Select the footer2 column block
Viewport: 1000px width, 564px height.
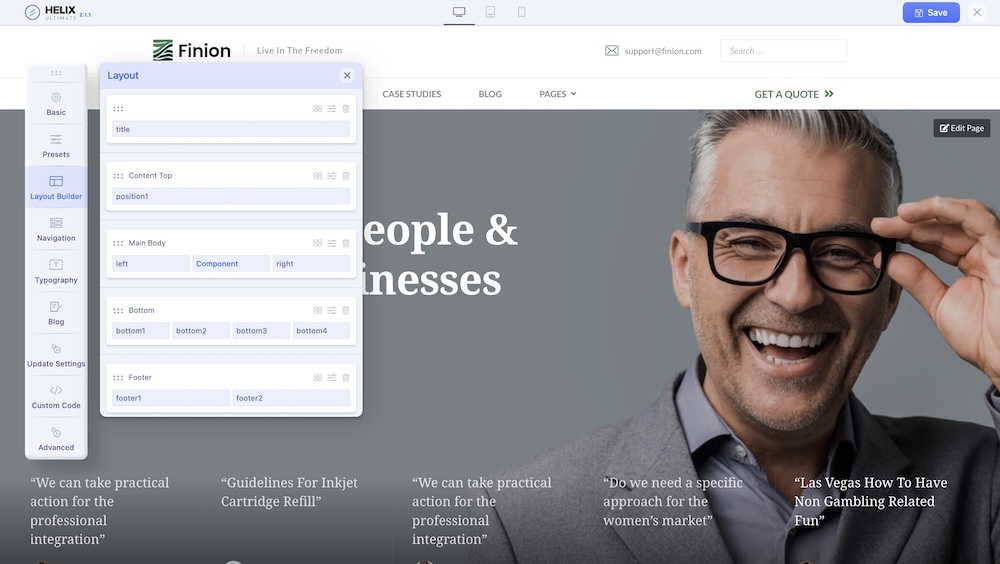coord(291,397)
